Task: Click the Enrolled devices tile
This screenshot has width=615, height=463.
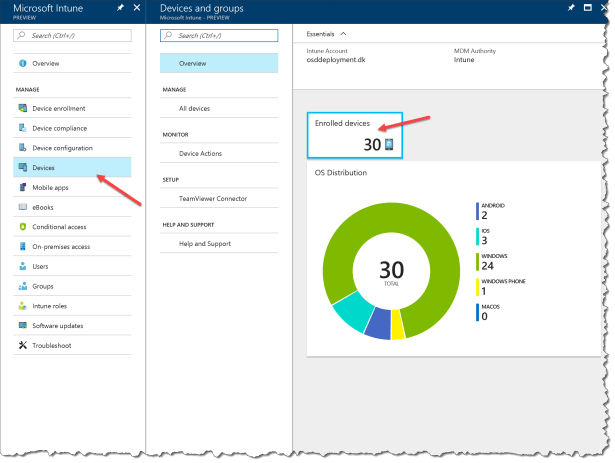Action: click(x=355, y=133)
